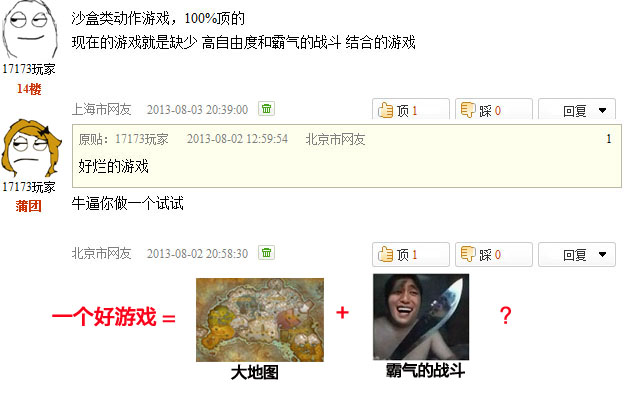Click the quoted box containing 好烂的游戏
The height and width of the screenshot is (404, 625).
pyautogui.click(x=347, y=156)
